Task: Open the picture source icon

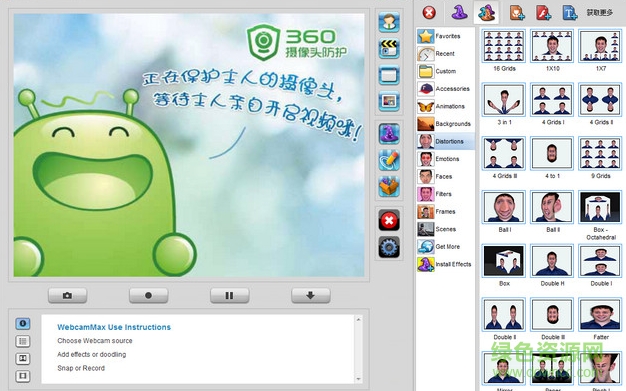Action: 389,101
